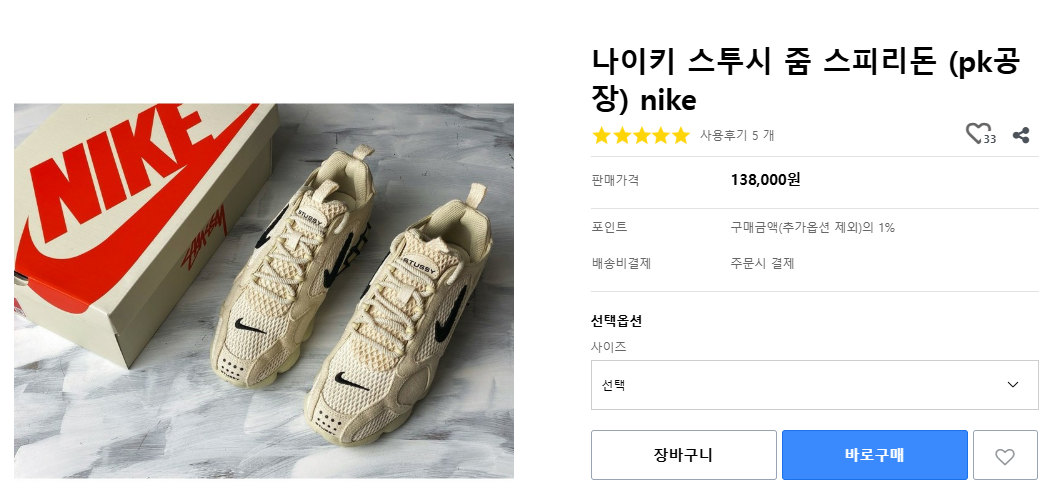
Task: Click the chevron arrow in the size selector
Action: [x=1013, y=385]
